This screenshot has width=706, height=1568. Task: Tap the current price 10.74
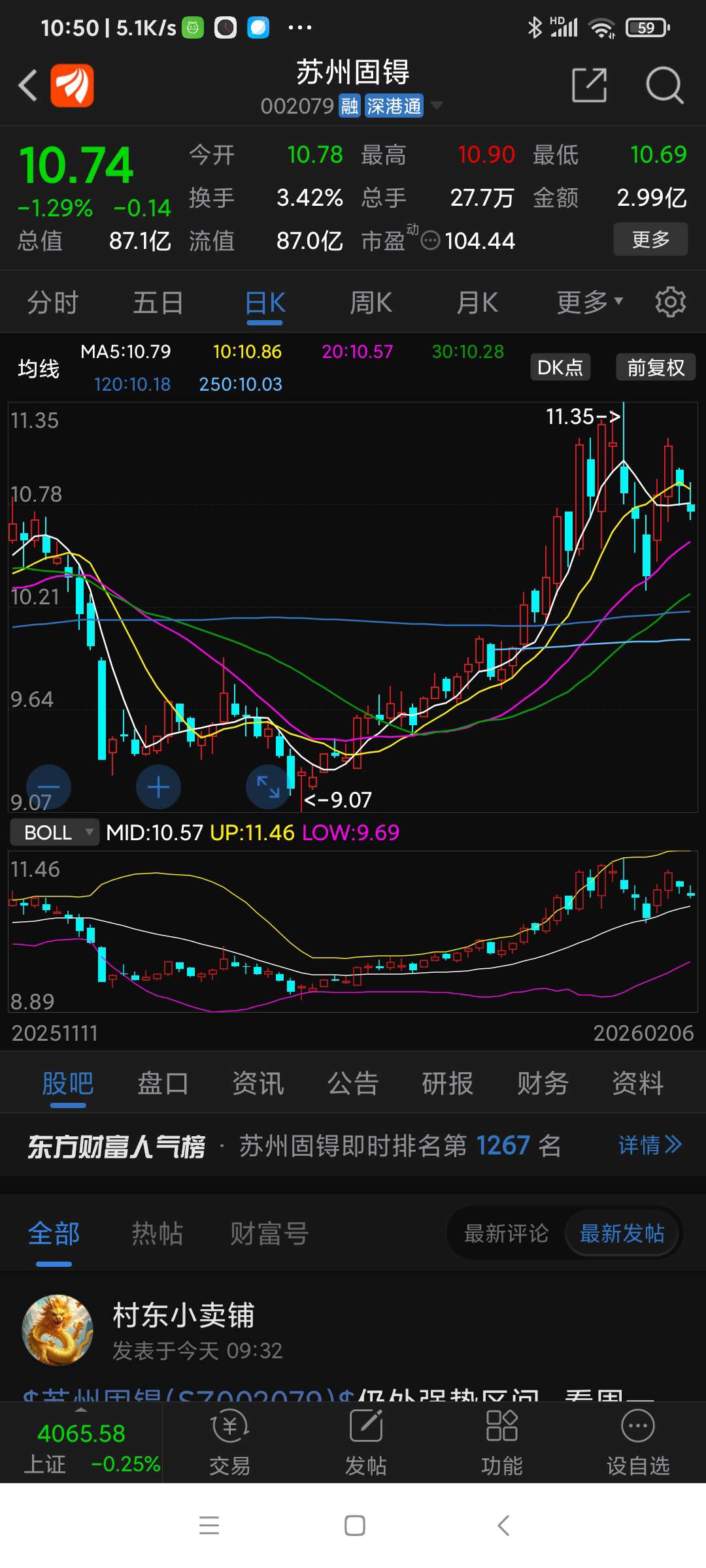coord(76,165)
